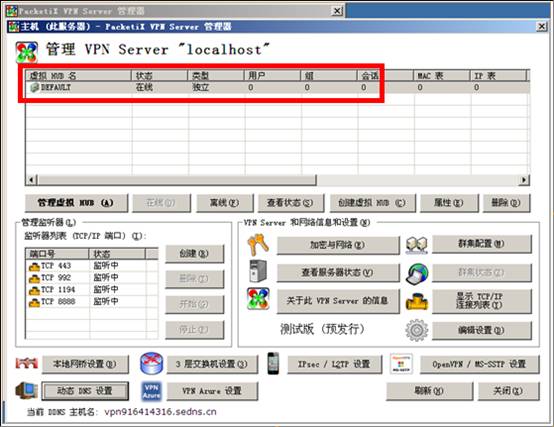
Task: Open hub 属性 button
Action: [449, 203]
